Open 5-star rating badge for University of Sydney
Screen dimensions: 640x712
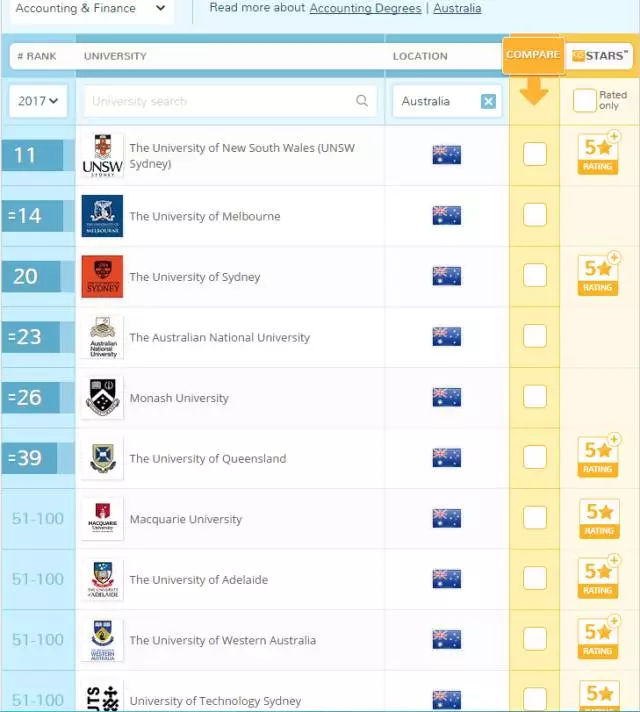pyautogui.click(x=598, y=275)
